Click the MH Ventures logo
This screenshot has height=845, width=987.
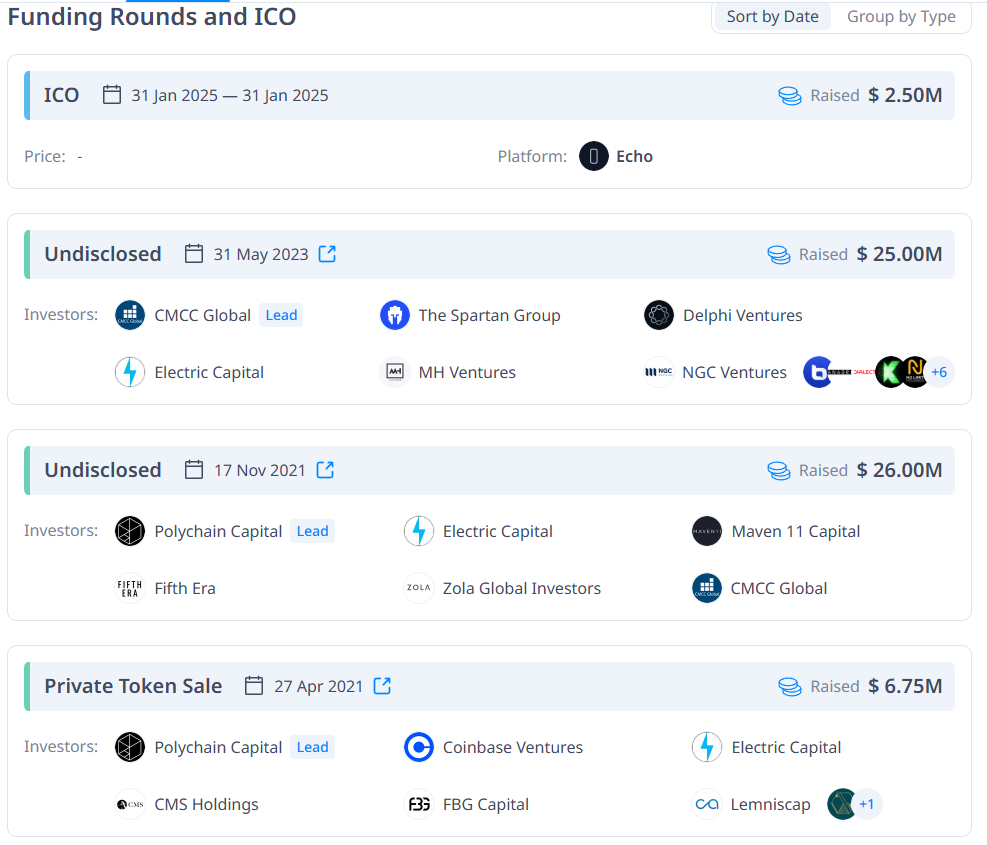(395, 372)
